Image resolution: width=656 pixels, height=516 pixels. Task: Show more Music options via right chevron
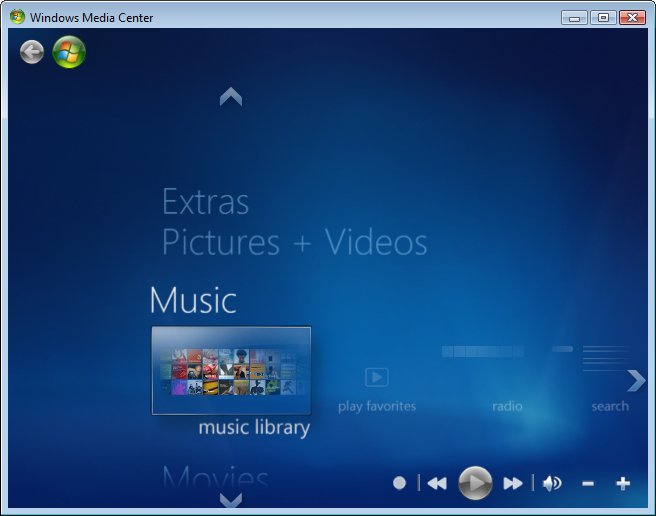[x=636, y=380]
